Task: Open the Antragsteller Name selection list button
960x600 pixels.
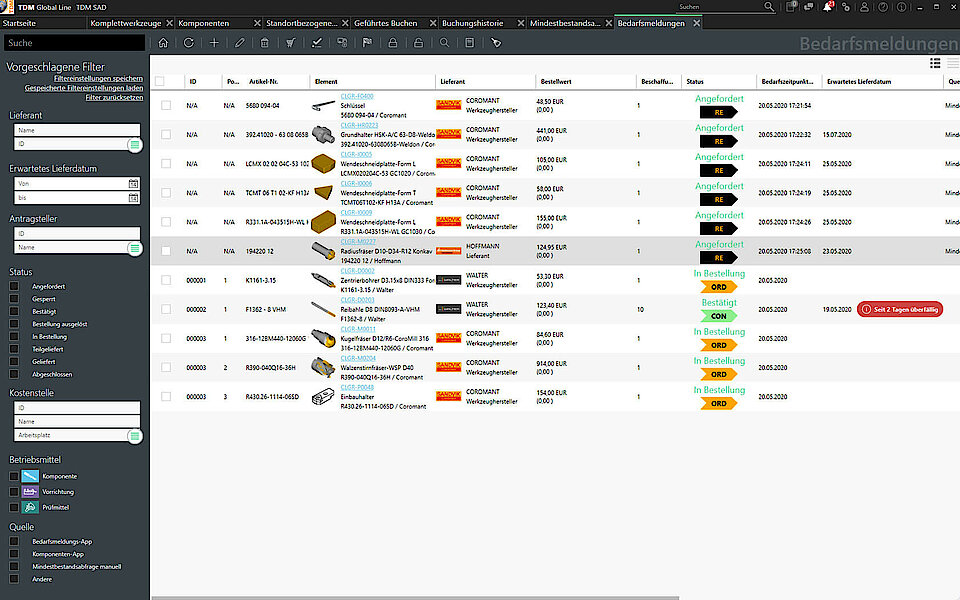Action: 135,248
